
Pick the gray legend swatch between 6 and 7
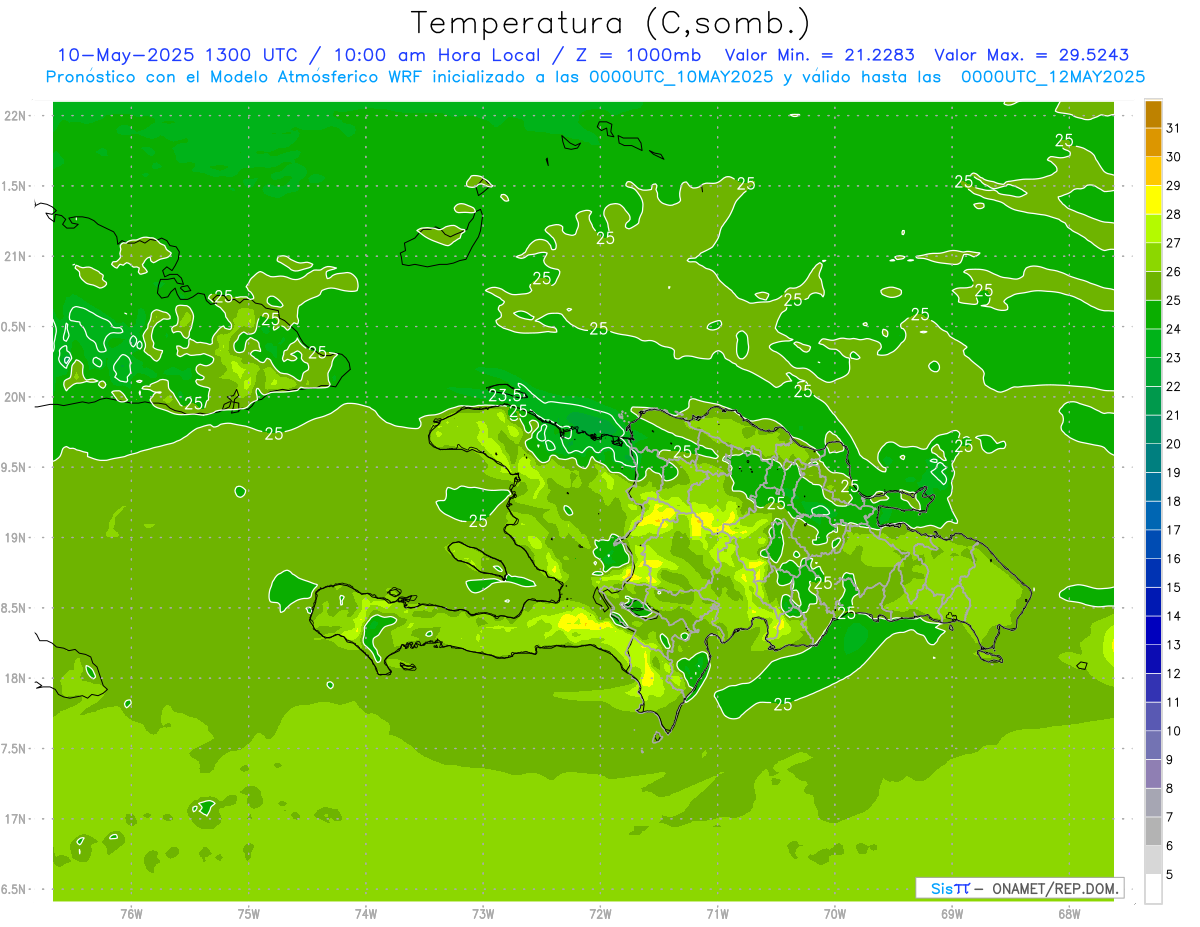tap(1153, 832)
